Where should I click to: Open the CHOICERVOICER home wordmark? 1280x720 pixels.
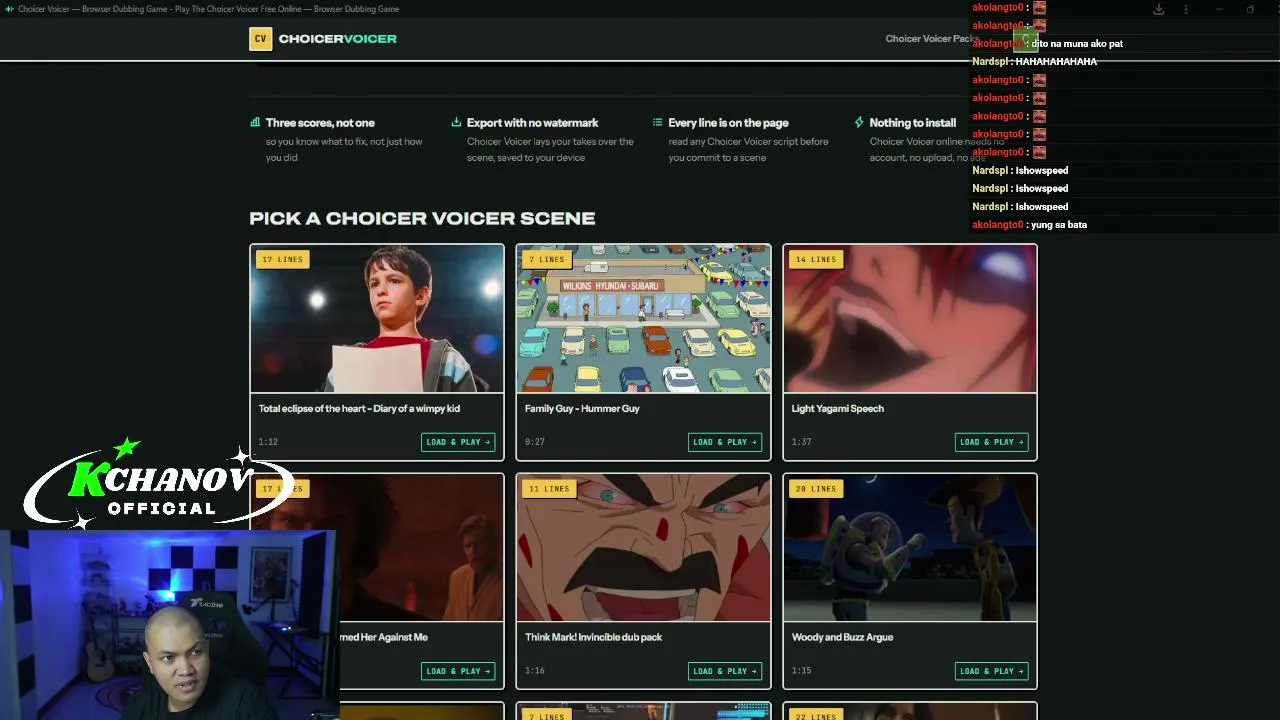[x=338, y=39]
